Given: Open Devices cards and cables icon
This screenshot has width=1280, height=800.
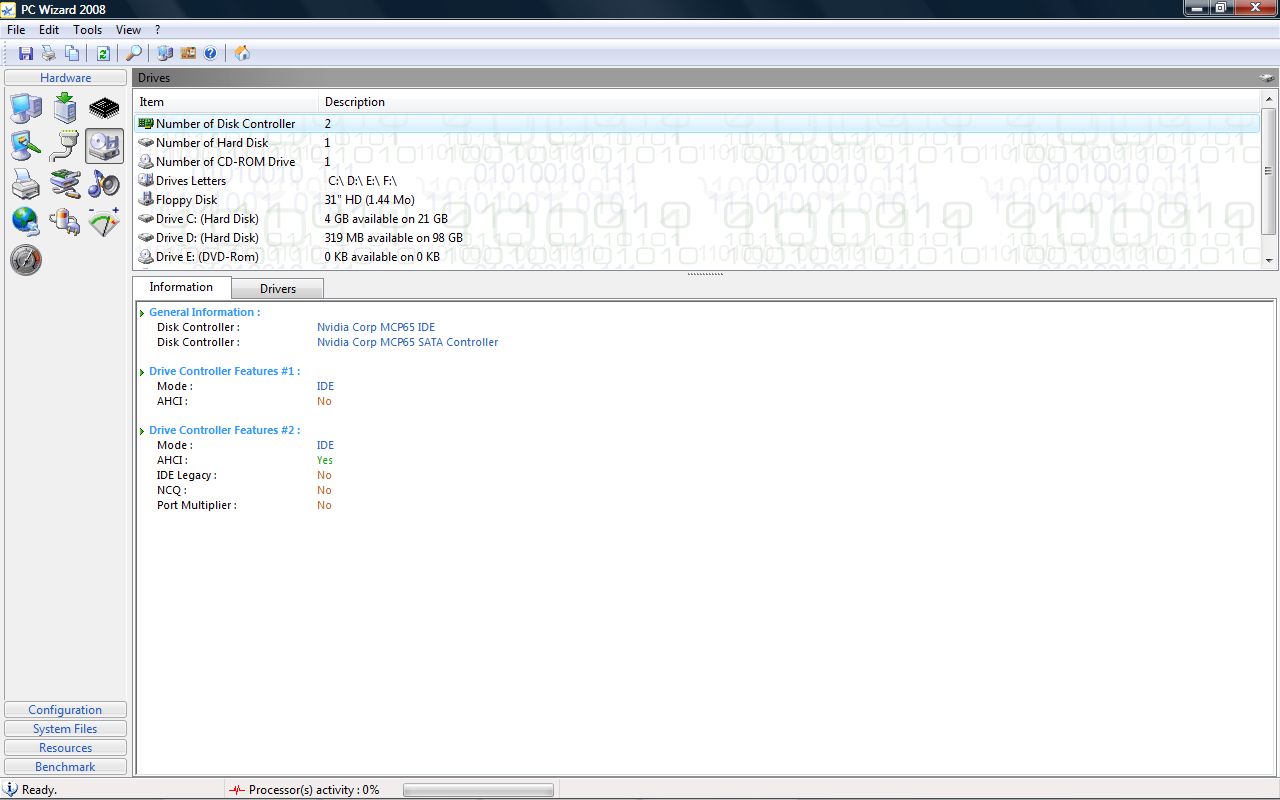Looking at the screenshot, I should tap(65, 184).
